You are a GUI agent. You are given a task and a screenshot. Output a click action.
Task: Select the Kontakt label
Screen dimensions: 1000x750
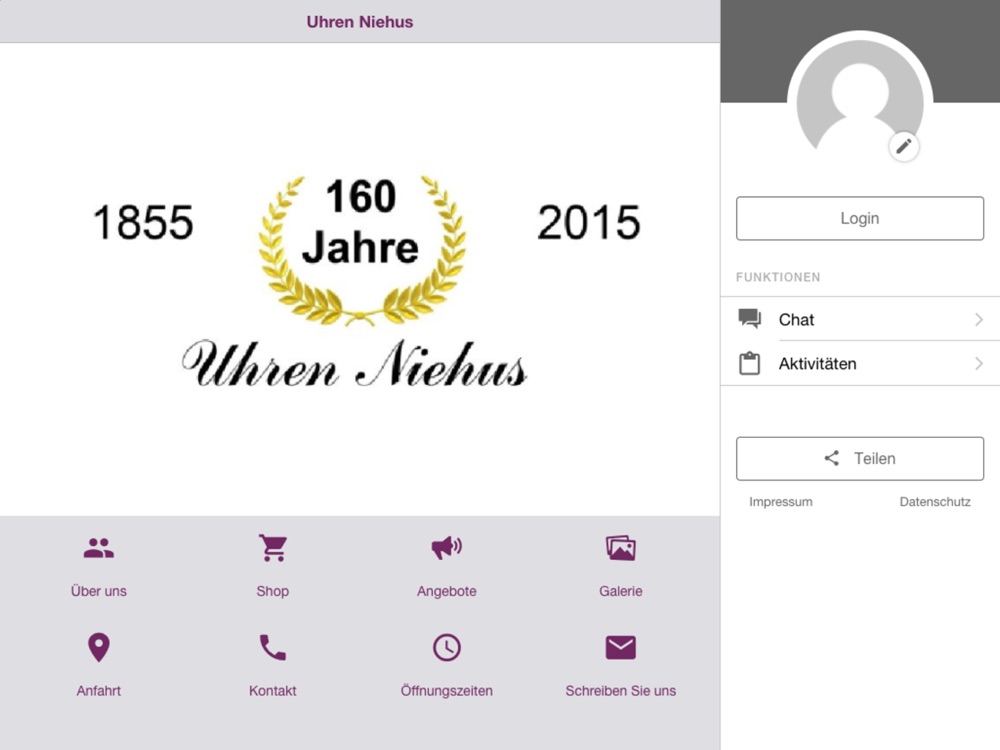coord(273,691)
